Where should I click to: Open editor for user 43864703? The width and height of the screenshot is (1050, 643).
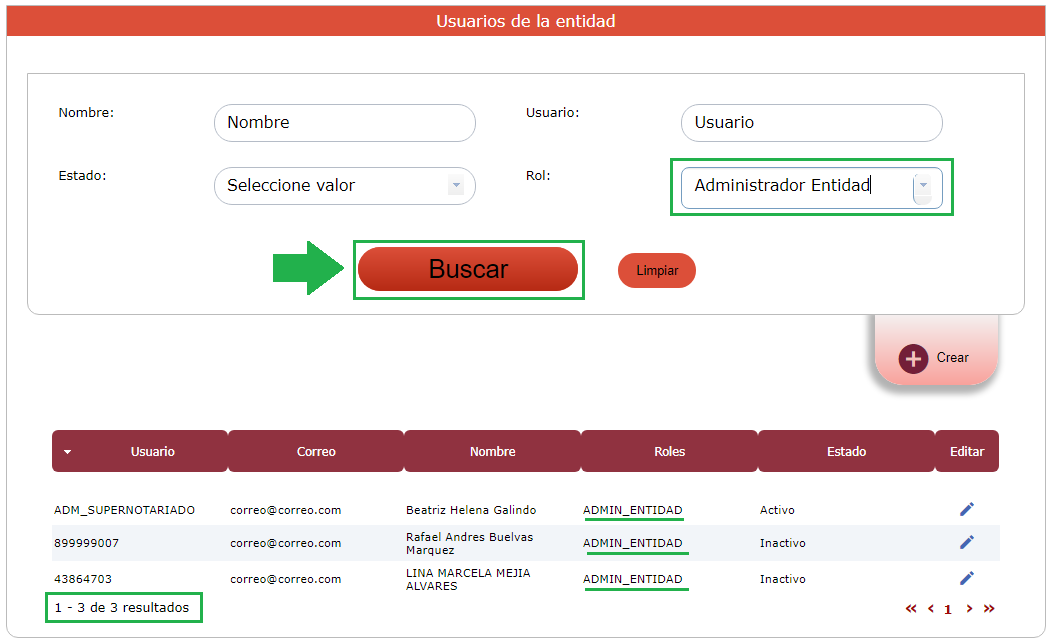[x=966, y=578]
